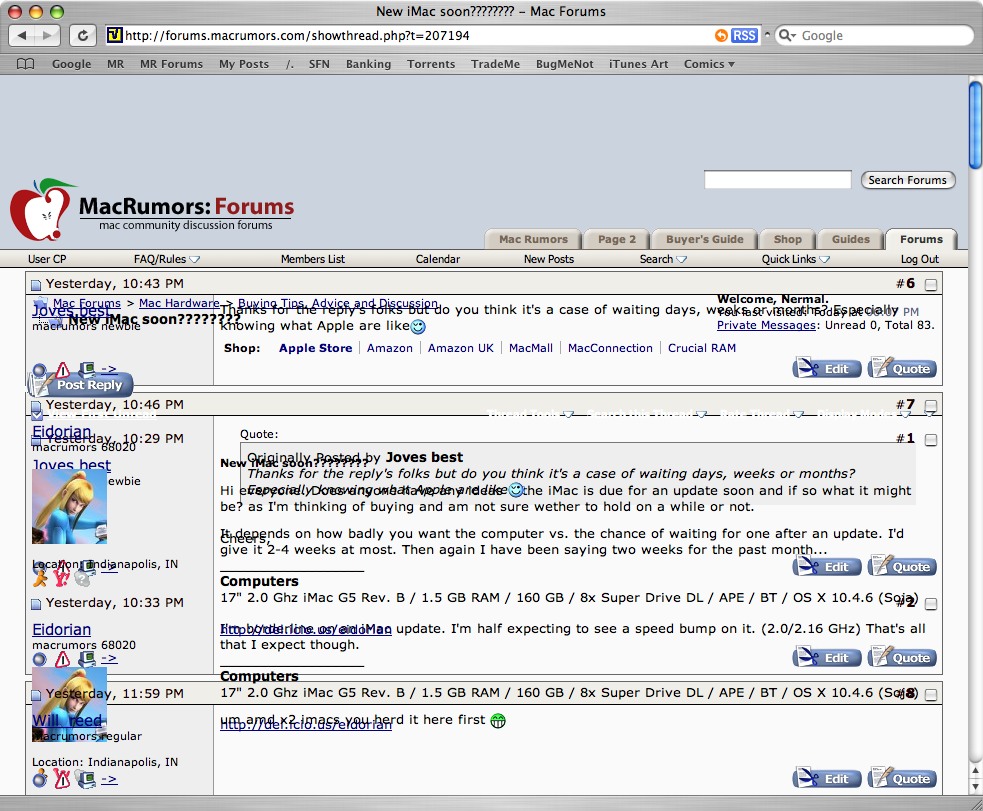
Task: Click the scroll down arrow
Action: tap(975, 786)
